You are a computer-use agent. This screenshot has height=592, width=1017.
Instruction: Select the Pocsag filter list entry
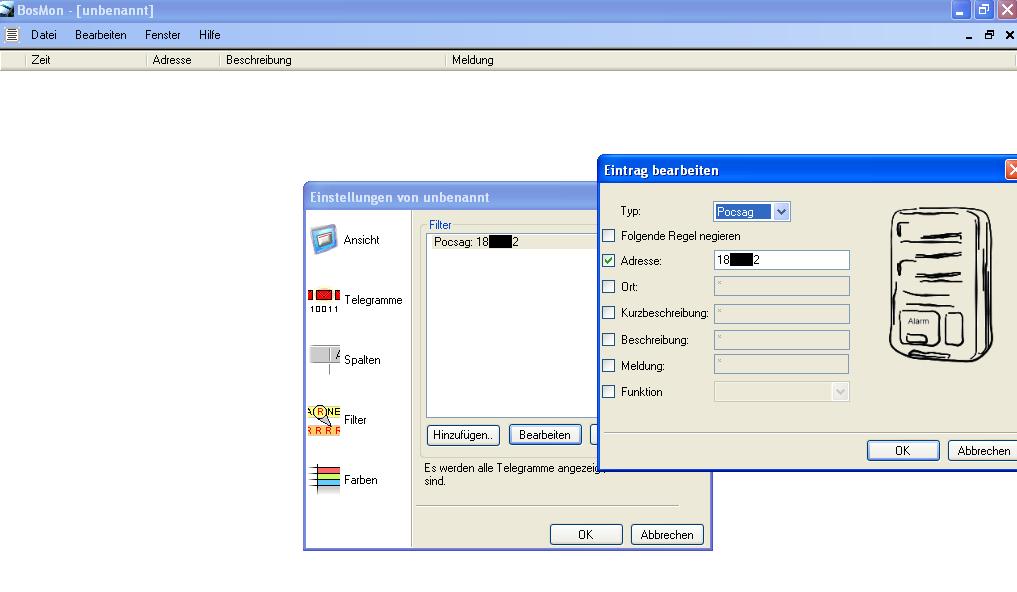click(x=512, y=242)
